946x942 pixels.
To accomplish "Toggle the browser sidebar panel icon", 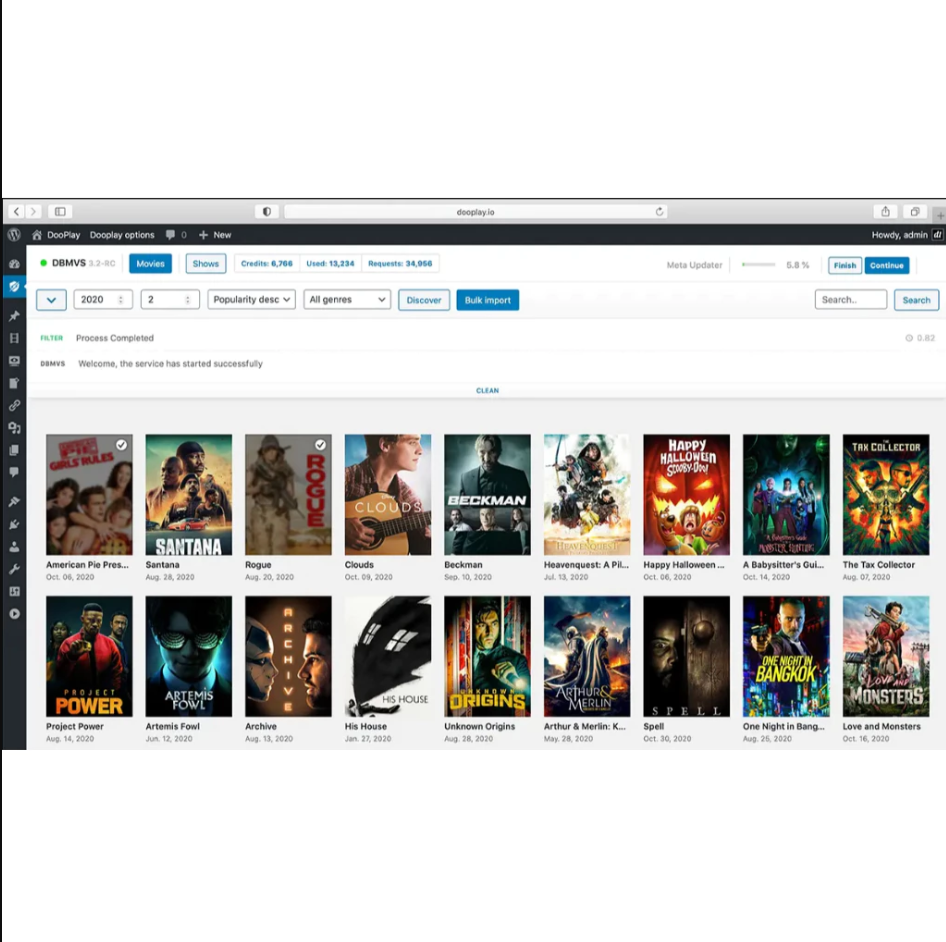I will [60, 211].
